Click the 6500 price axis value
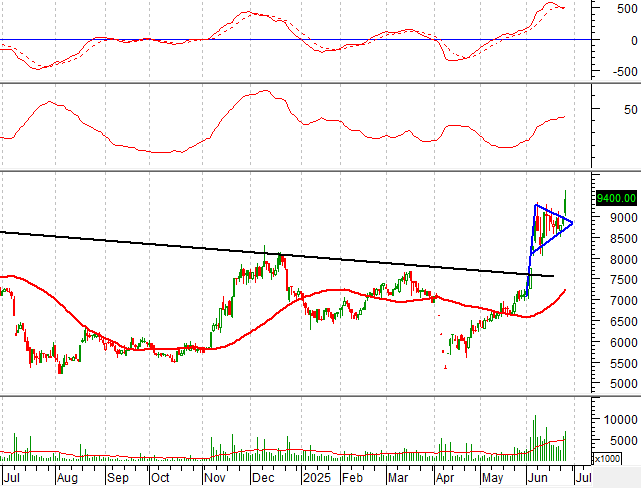 coord(623,321)
